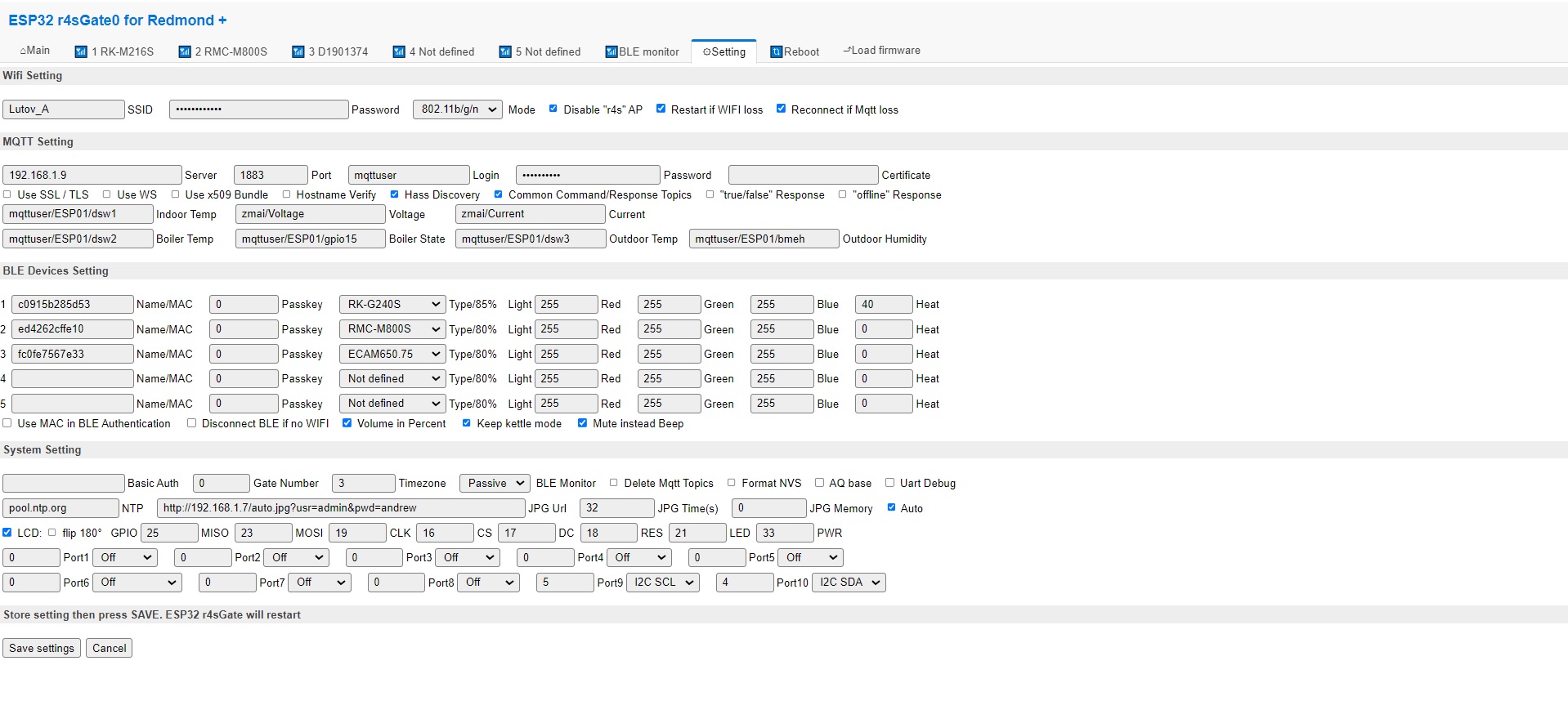Viewport: 1568px width, 710px height.
Task: Toggle Restart if WIFI loss checkbox
Action: [661, 109]
